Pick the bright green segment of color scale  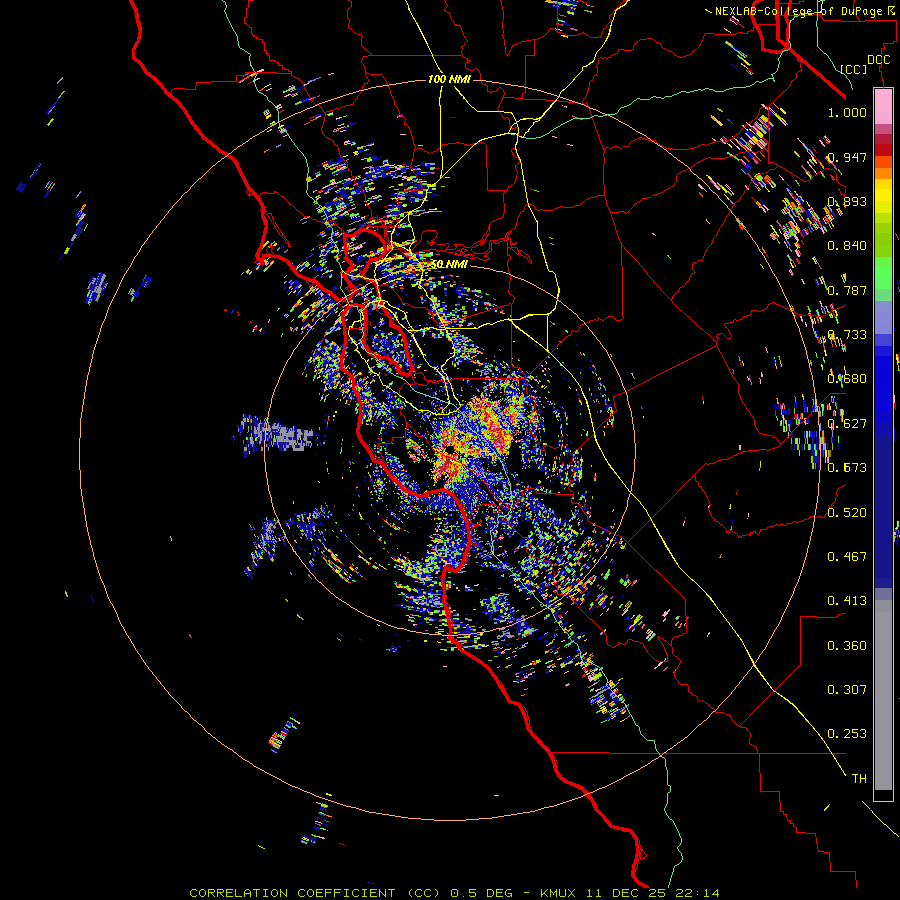pos(883,273)
